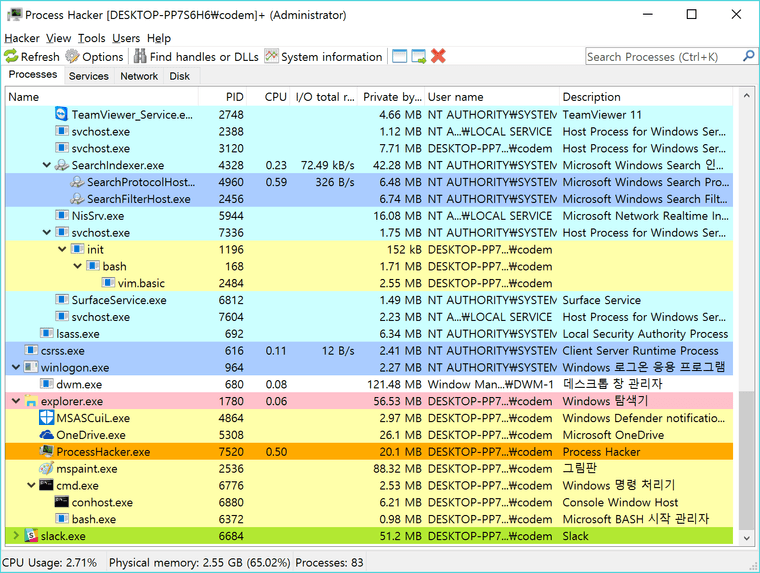Click the Refresh toolbar icon
Image resolution: width=760 pixels, height=573 pixels.
(x=11, y=57)
